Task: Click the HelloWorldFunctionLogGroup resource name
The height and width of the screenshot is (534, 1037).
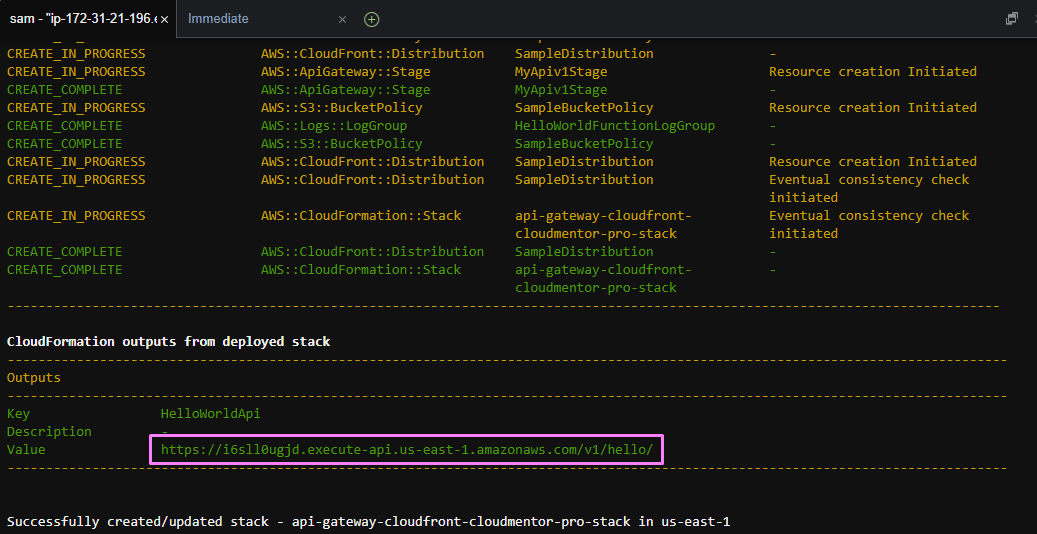Action: 615,126
